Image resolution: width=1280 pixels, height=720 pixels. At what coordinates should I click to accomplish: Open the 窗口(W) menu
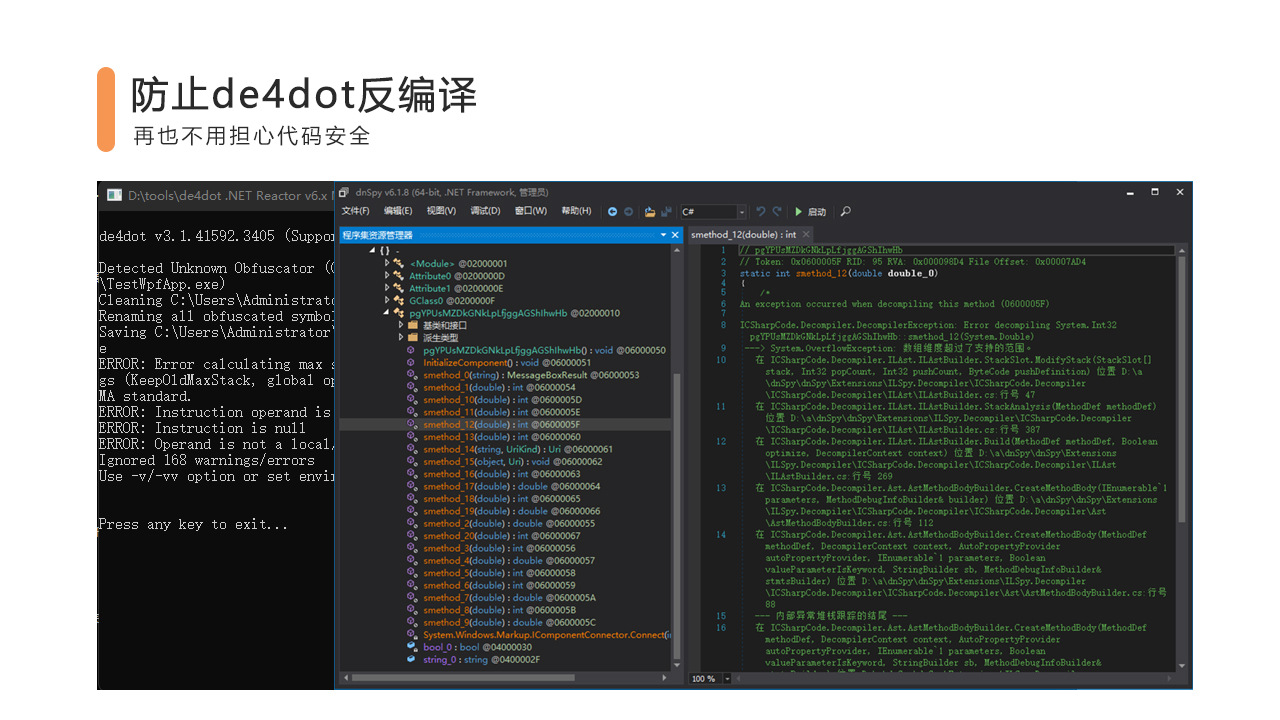coord(530,211)
